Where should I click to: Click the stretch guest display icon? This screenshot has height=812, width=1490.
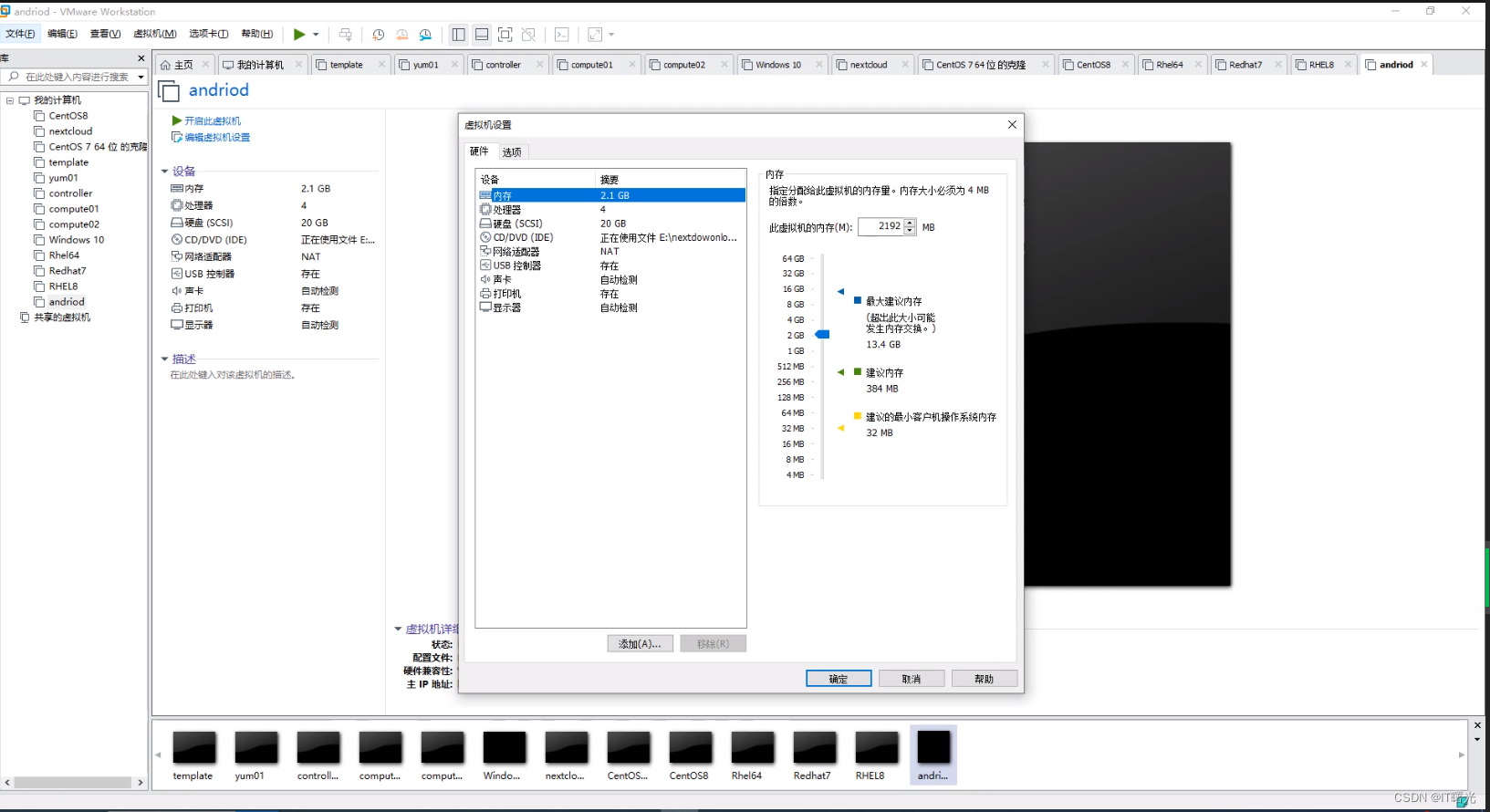pos(595,35)
